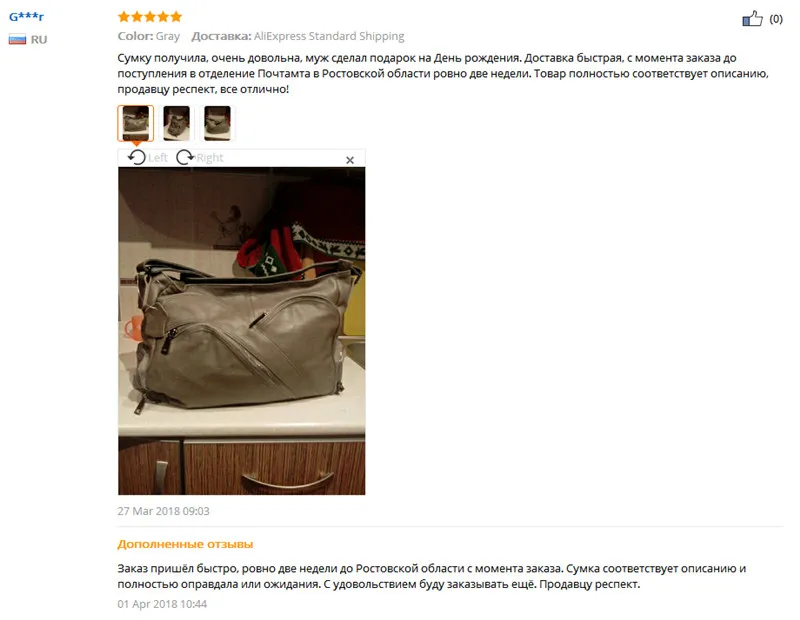
Task: Open the second bag thumbnail
Action: (177, 123)
